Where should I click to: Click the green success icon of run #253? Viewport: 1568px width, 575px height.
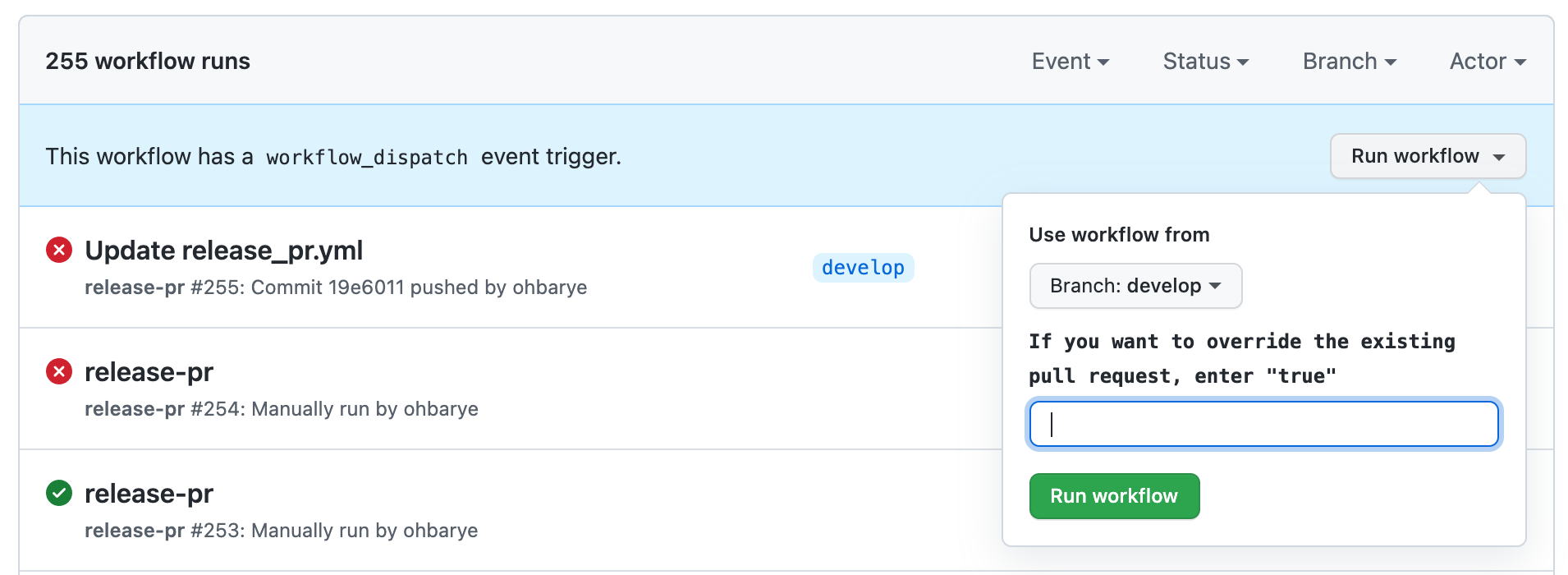59,493
